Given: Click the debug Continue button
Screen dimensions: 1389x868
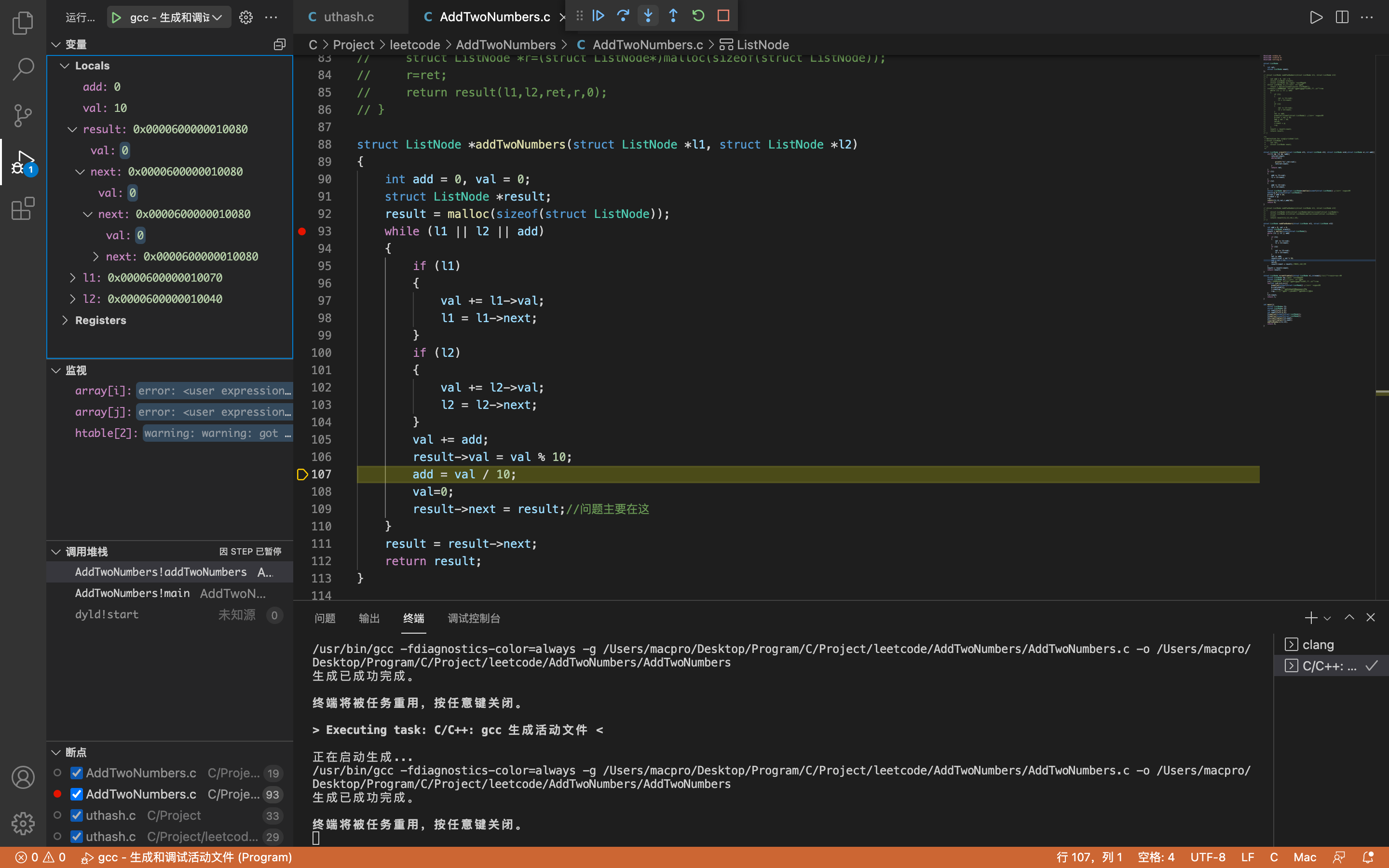Looking at the screenshot, I should pyautogui.click(x=598, y=16).
